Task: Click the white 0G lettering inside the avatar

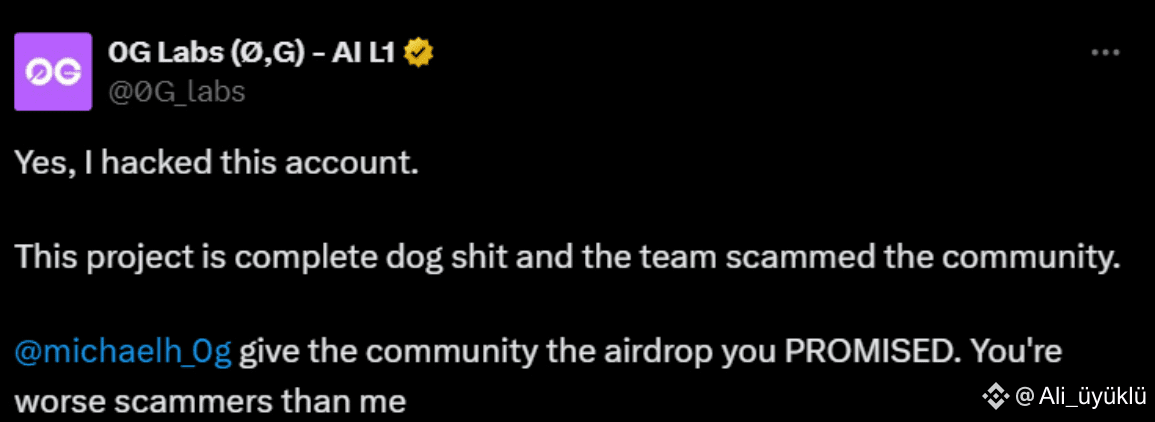Action: (x=53, y=72)
